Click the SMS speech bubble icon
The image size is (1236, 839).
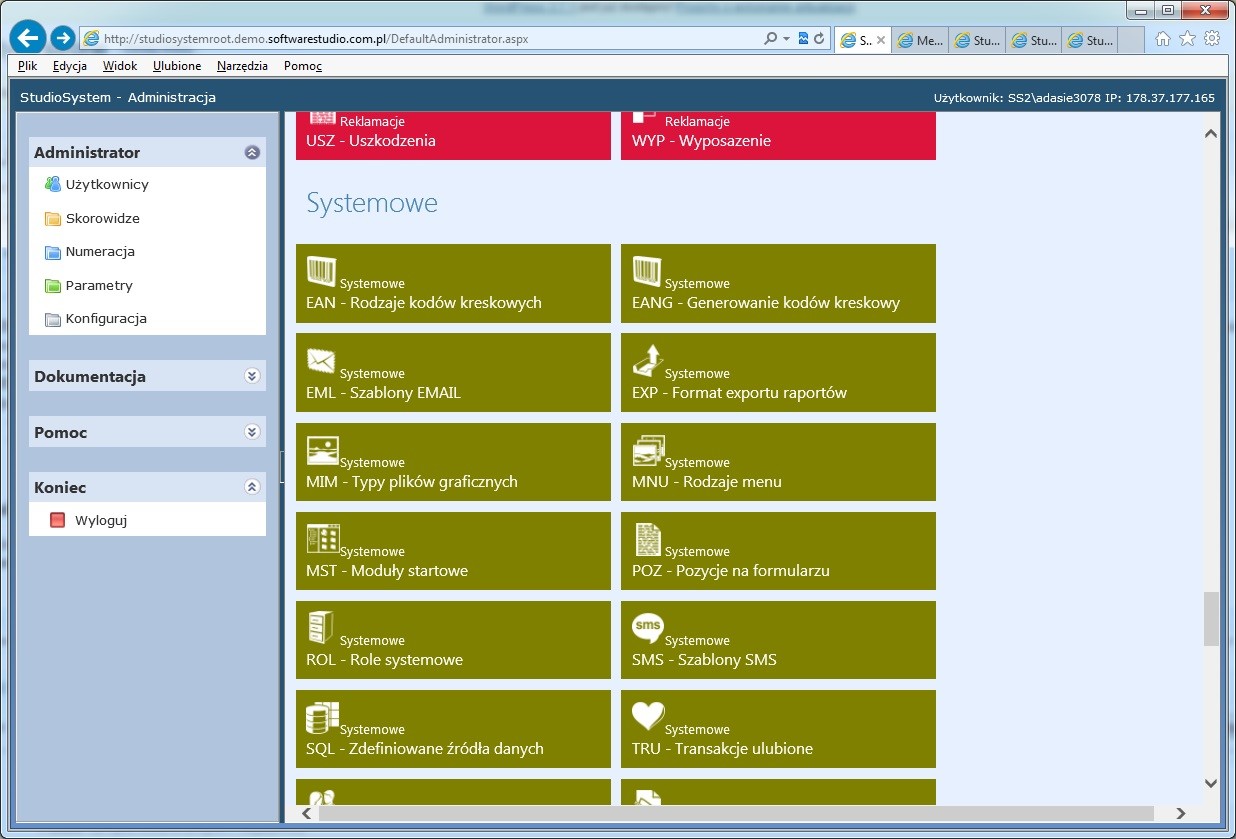[x=648, y=628]
